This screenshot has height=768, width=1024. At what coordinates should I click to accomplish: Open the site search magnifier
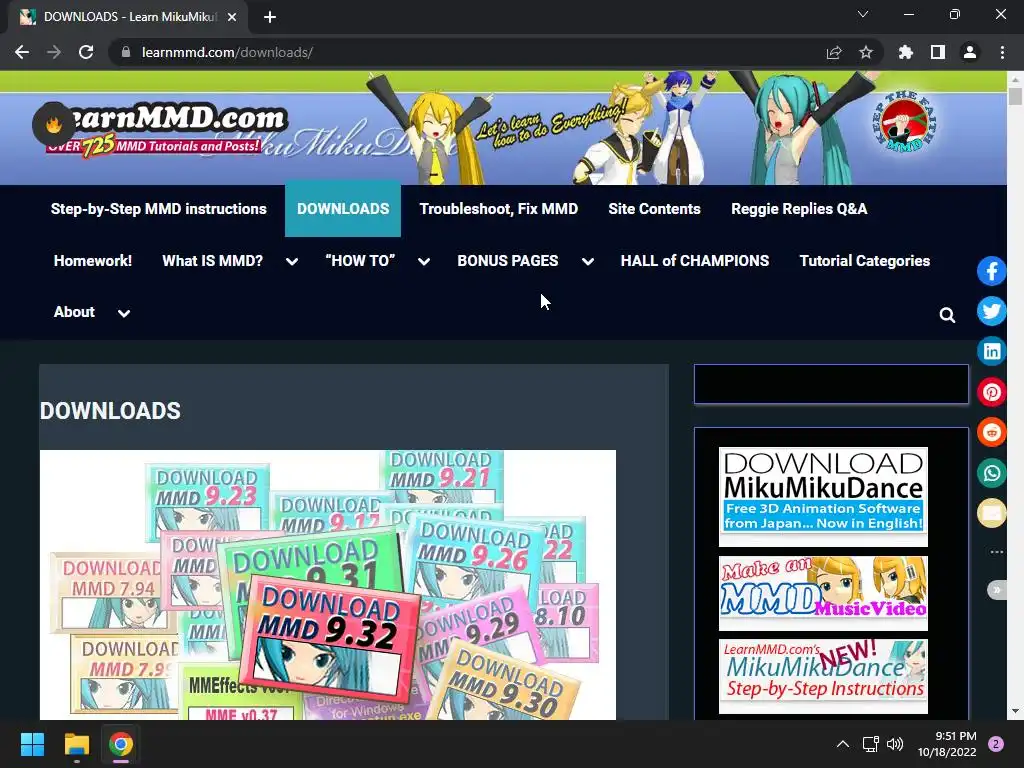pos(947,315)
